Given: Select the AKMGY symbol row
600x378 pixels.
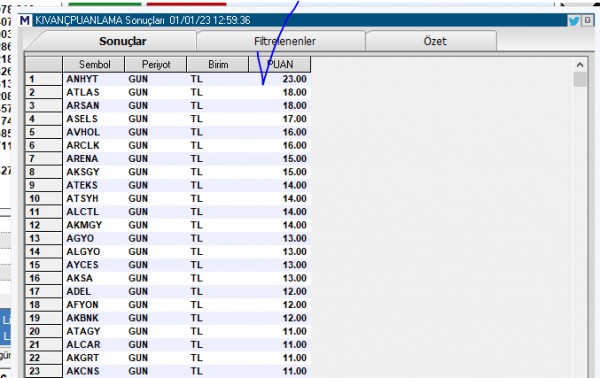Looking at the screenshot, I should click(168, 225).
